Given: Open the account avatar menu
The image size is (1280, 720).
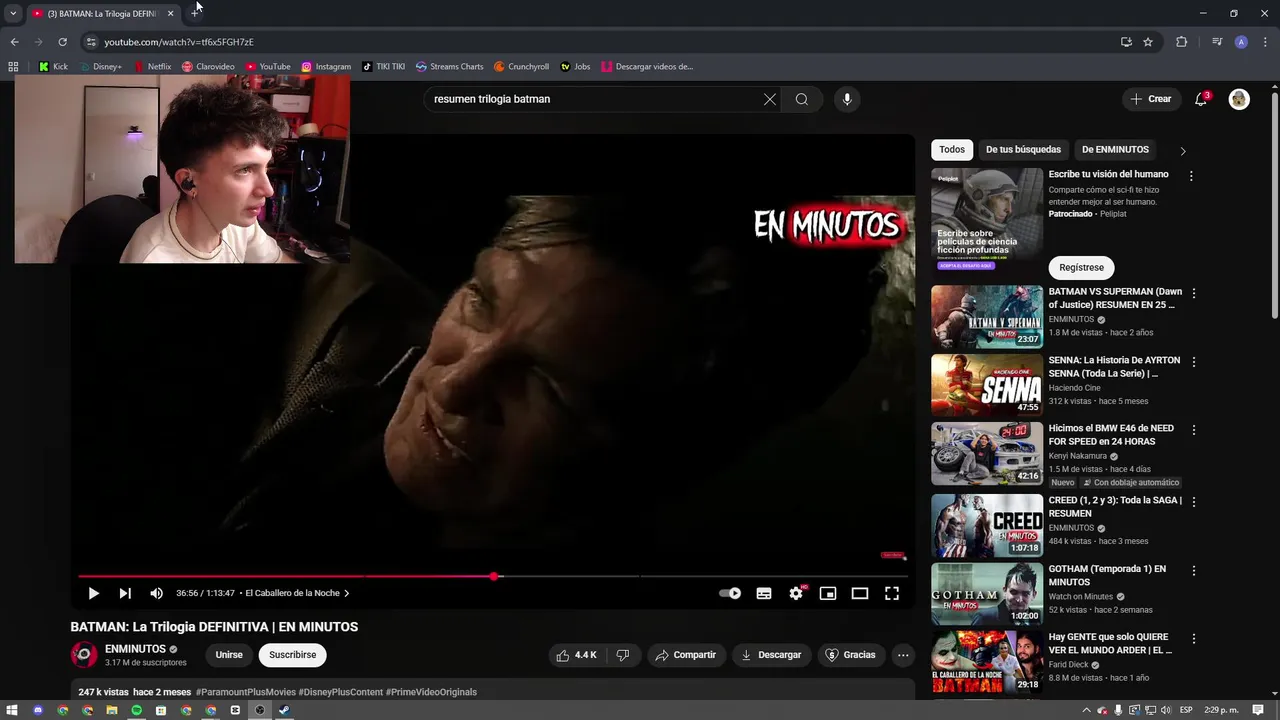Looking at the screenshot, I should click(x=1239, y=99).
